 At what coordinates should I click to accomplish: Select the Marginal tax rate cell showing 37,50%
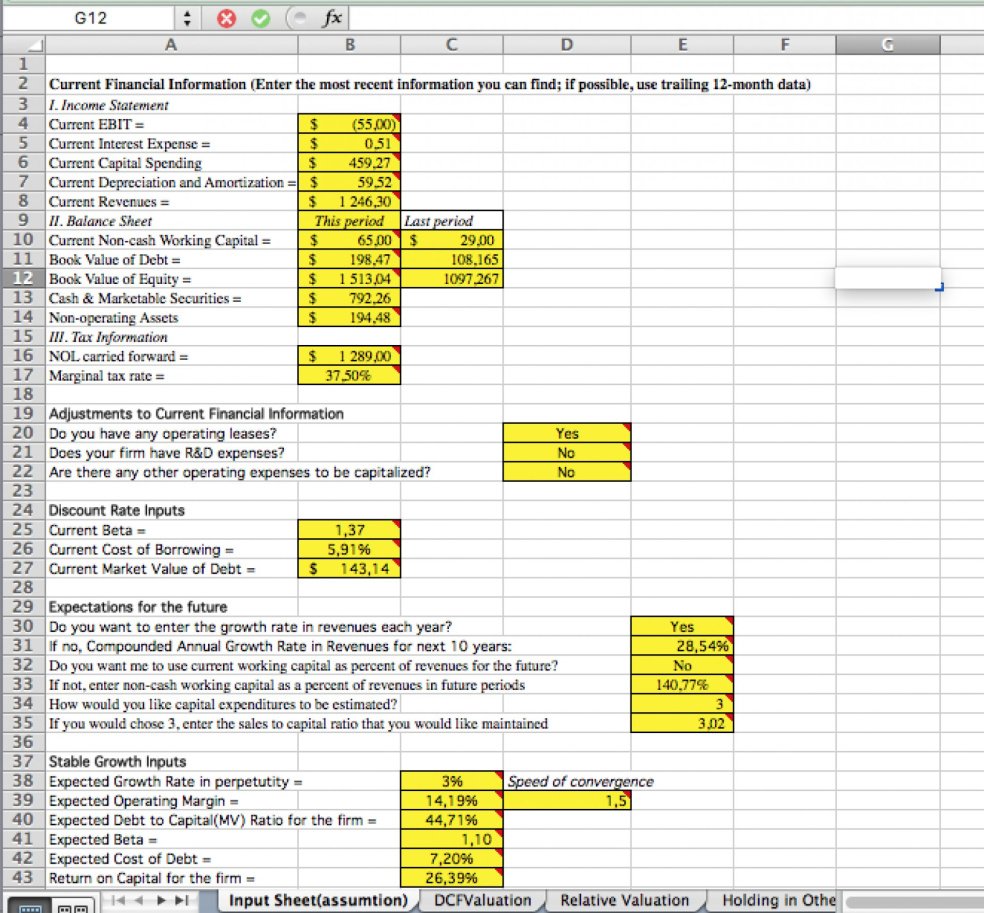point(349,375)
